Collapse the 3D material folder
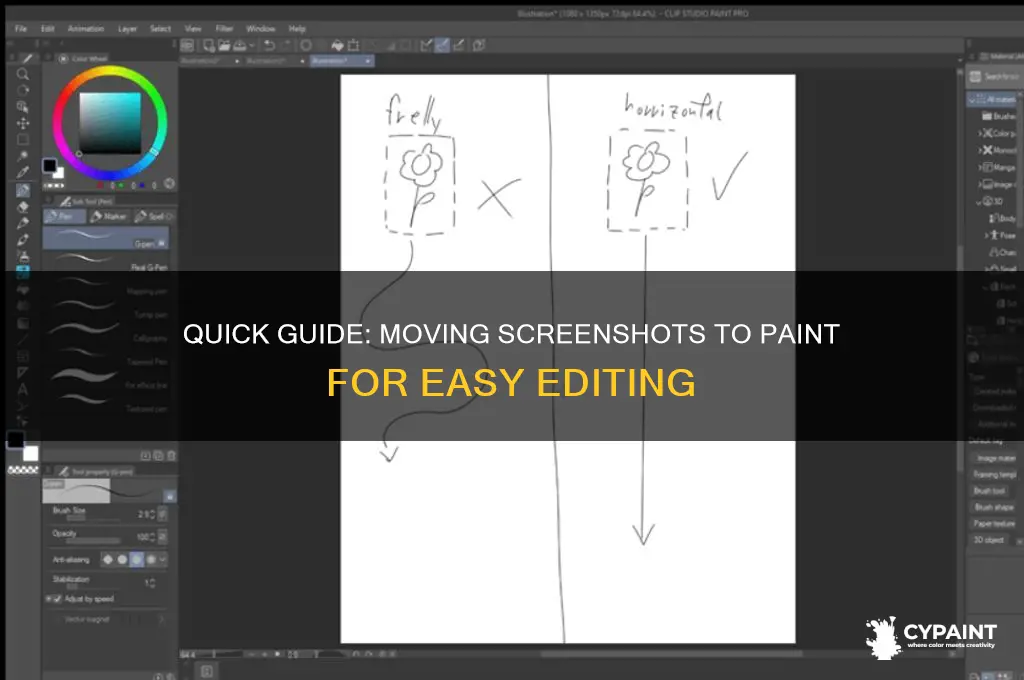The image size is (1024, 680). (x=979, y=202)
